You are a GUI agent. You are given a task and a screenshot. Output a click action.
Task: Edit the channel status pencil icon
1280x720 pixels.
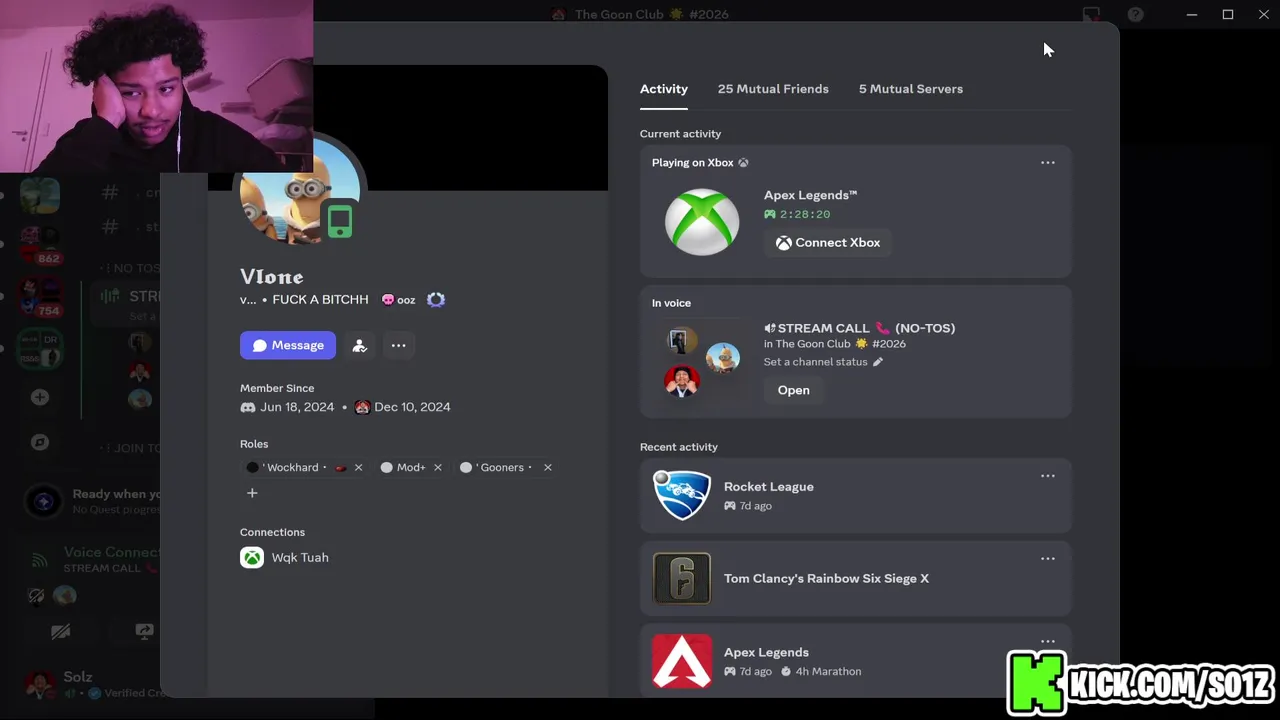(878, 362)
